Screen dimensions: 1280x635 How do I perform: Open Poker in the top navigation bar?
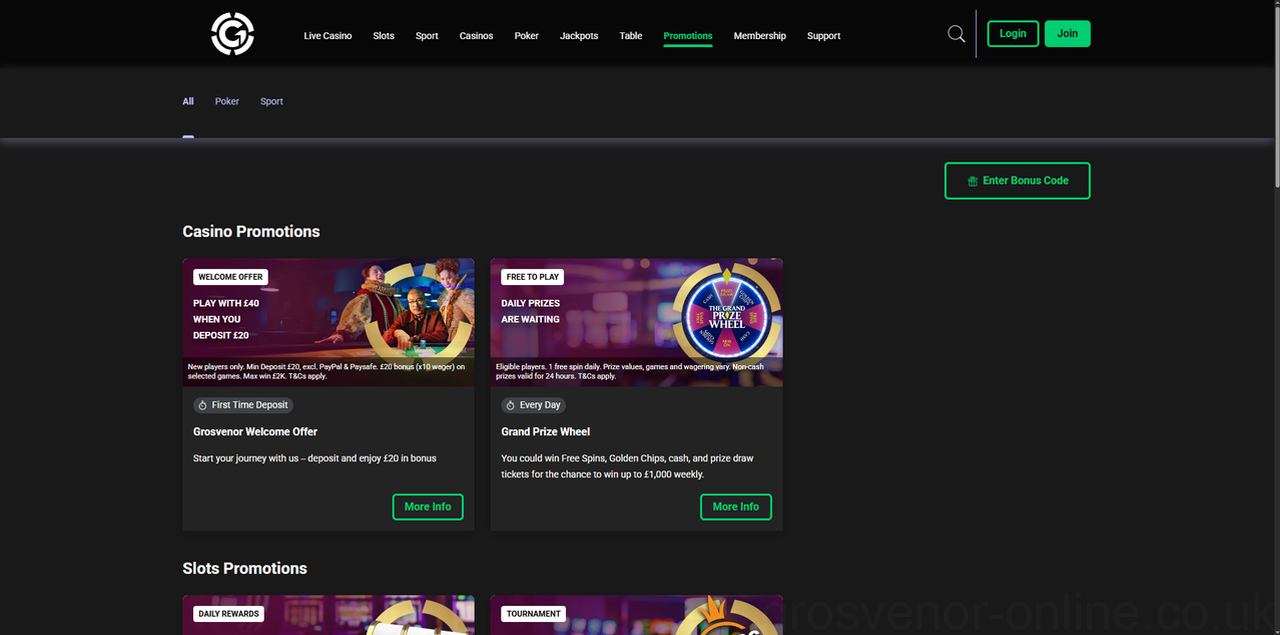[527, 36]
